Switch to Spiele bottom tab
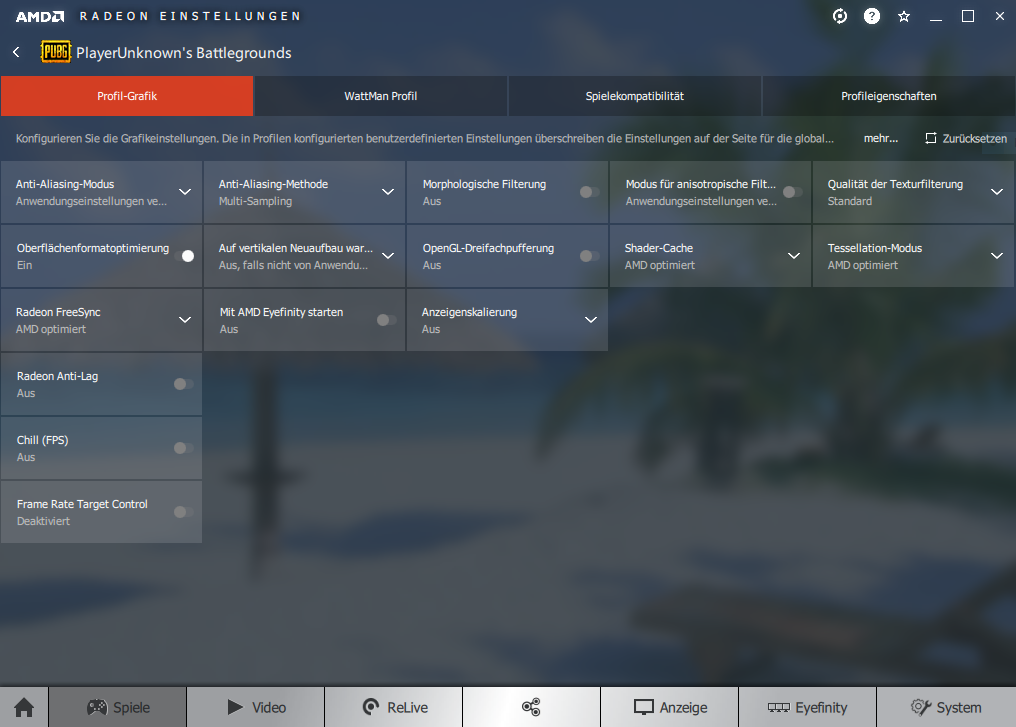Viewport: 1016px width, 727px height. tap(118, 707)
